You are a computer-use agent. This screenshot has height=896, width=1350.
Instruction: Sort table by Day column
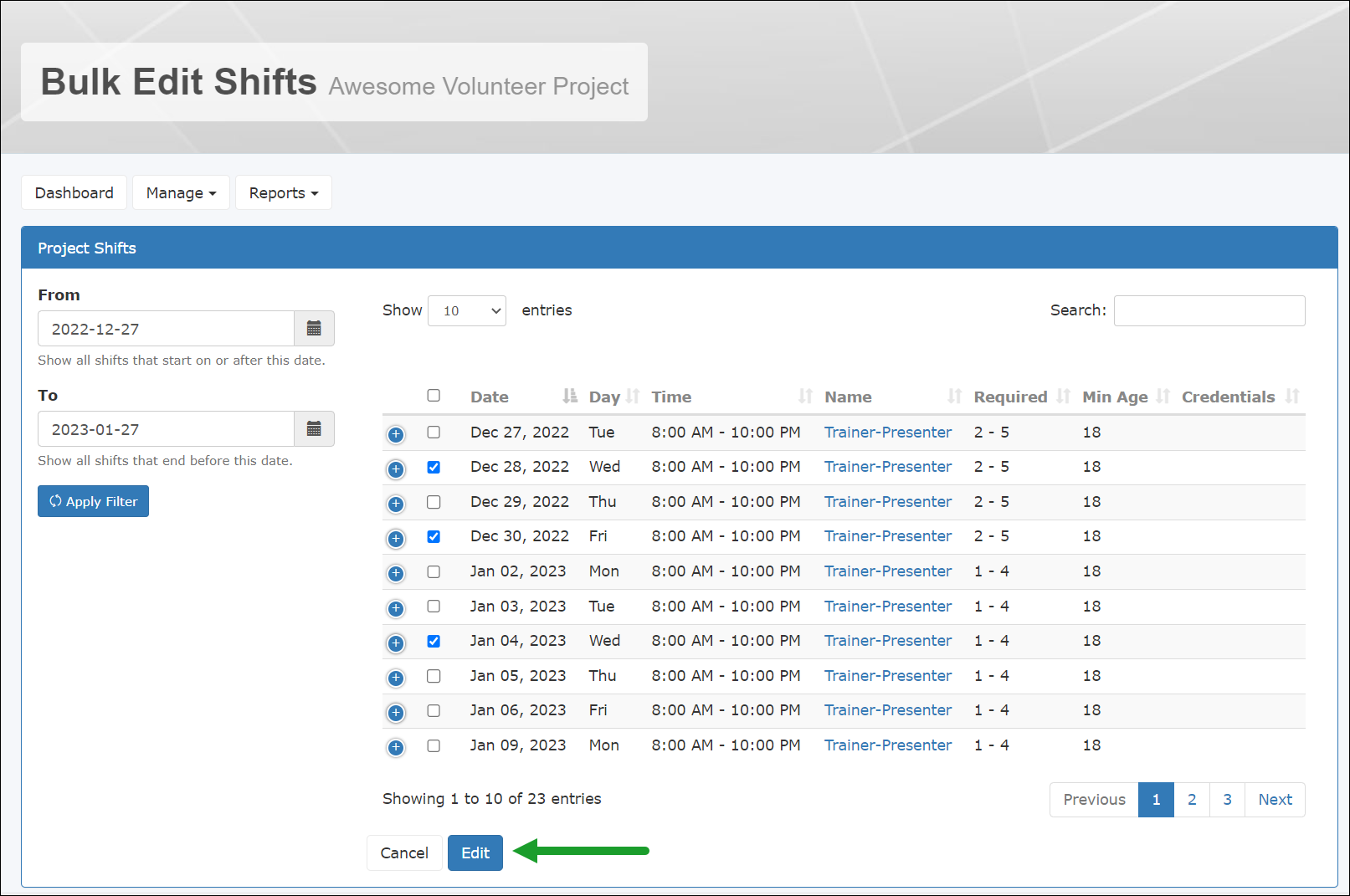click(x=614, y=397)
